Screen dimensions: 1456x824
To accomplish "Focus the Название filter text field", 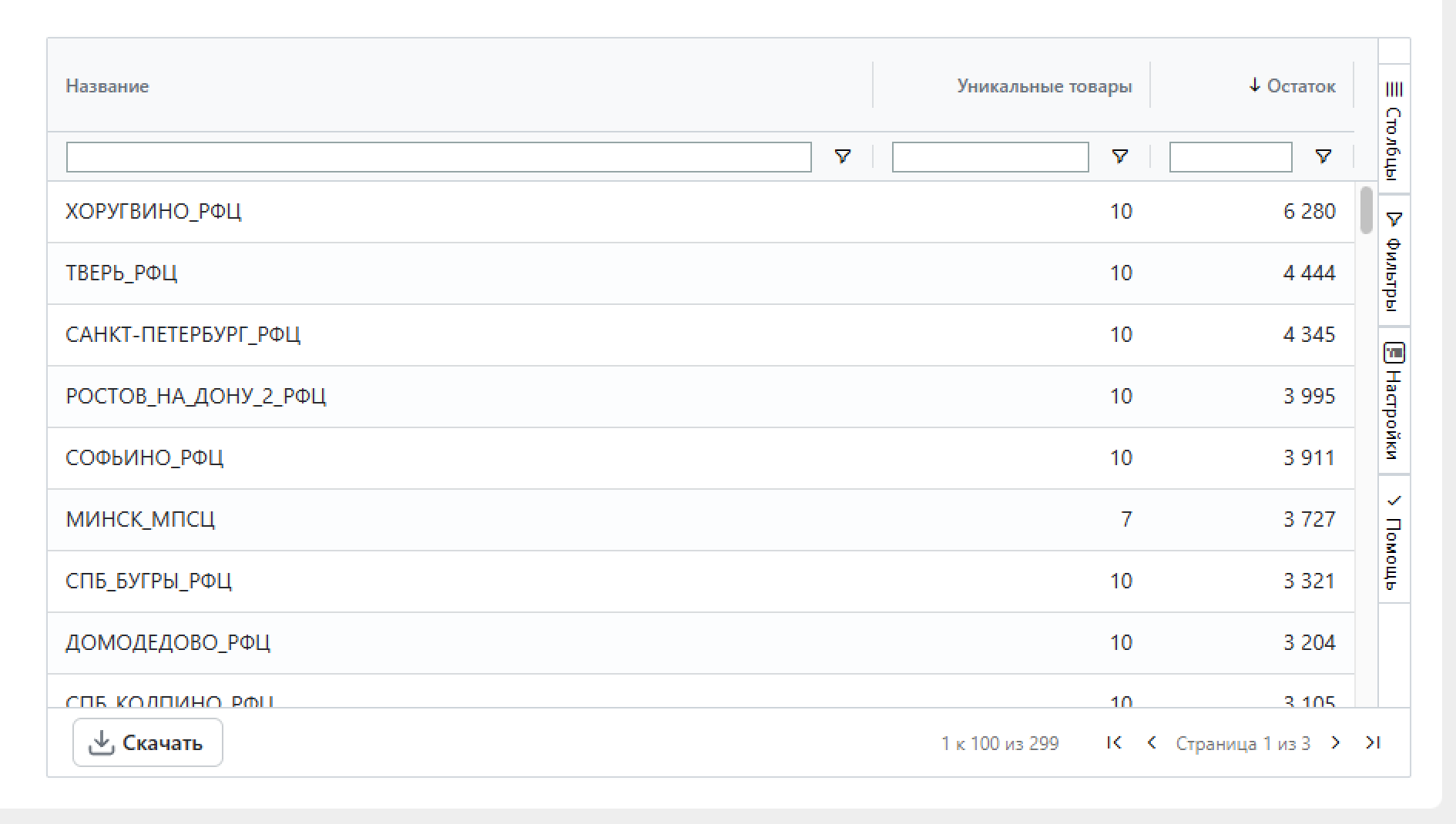I will [x=438, y=157].
